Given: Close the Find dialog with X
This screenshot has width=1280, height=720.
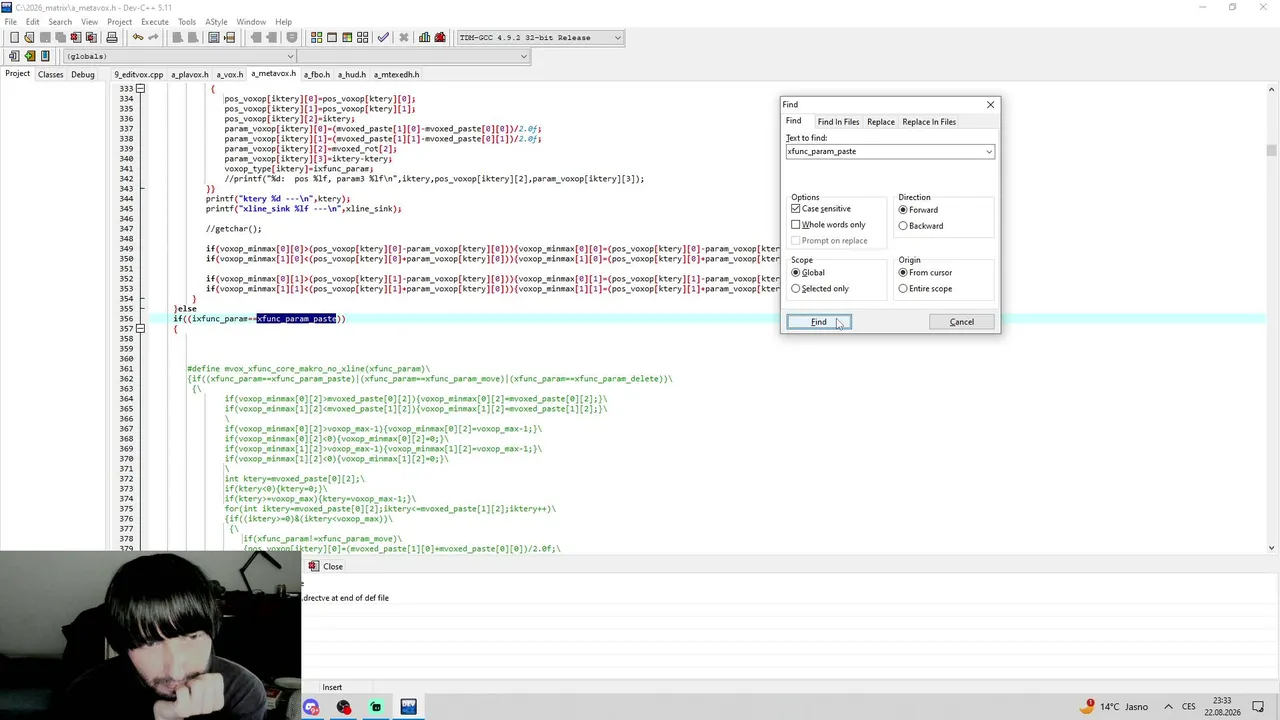Looking at the screenshot, I should (x=990, y=104).
